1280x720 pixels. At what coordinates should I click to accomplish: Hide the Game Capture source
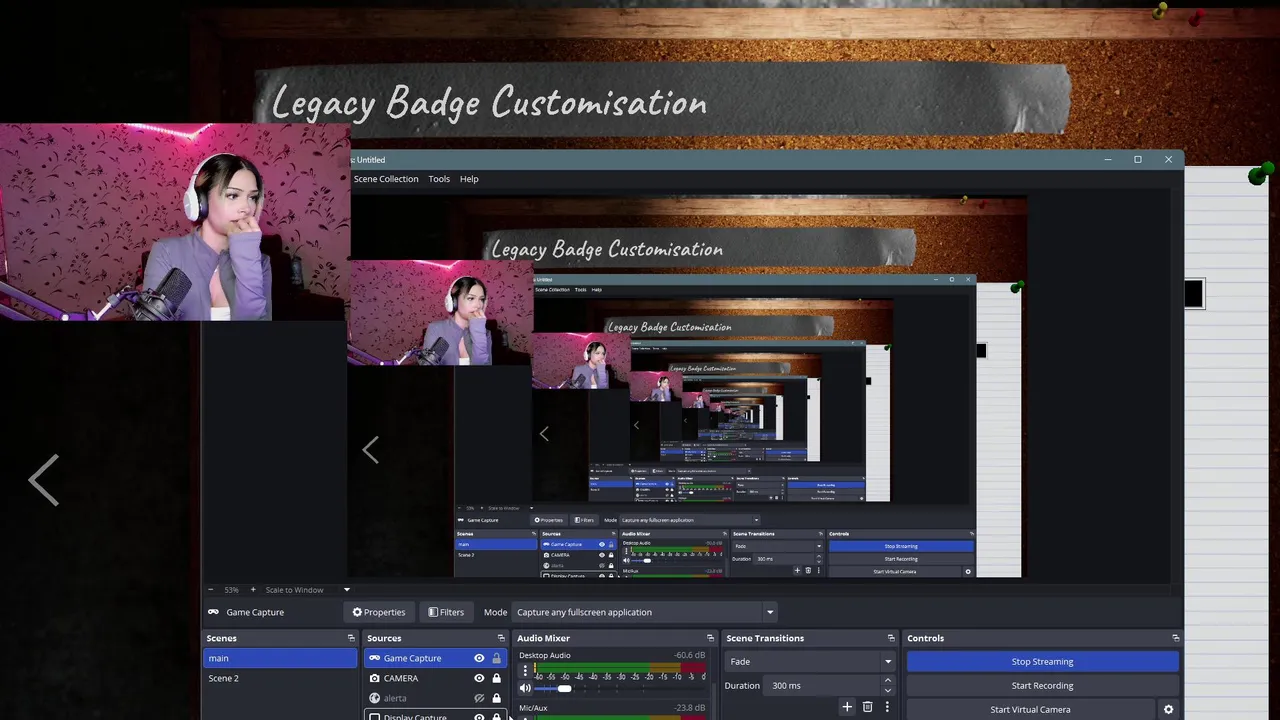point(479,658)
